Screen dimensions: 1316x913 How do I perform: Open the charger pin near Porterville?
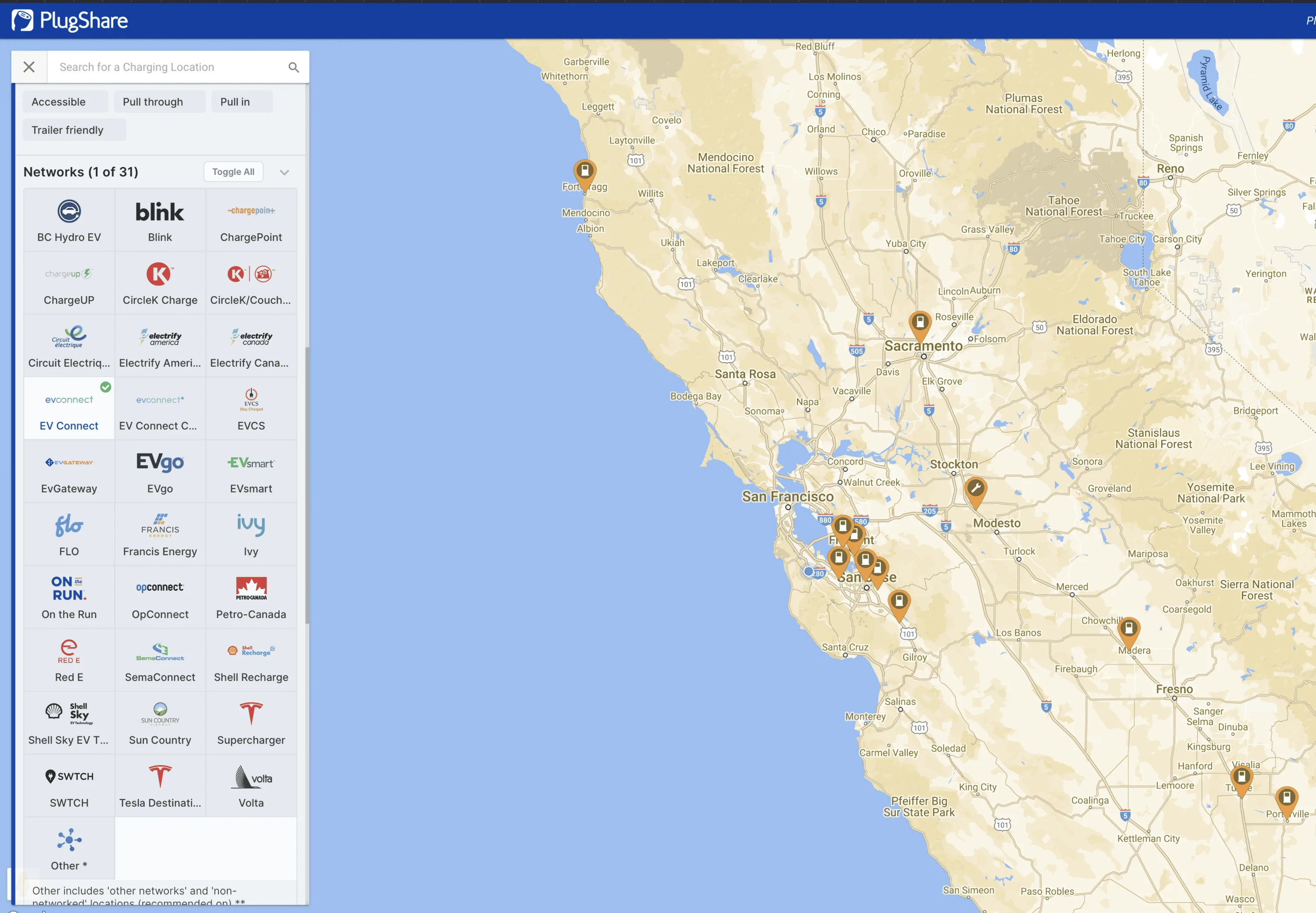1287,801
